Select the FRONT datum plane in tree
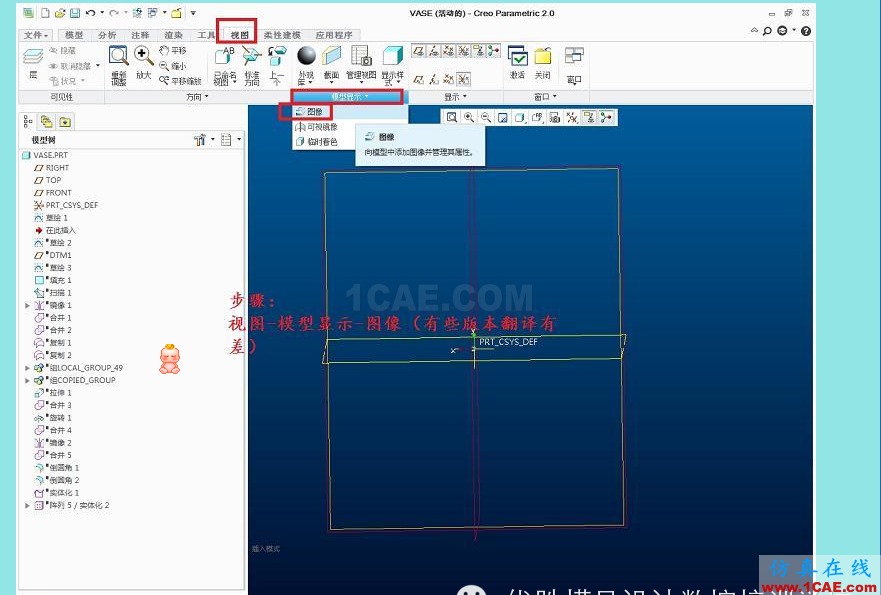This screenshot has width=881, height=595. point(58,193)
